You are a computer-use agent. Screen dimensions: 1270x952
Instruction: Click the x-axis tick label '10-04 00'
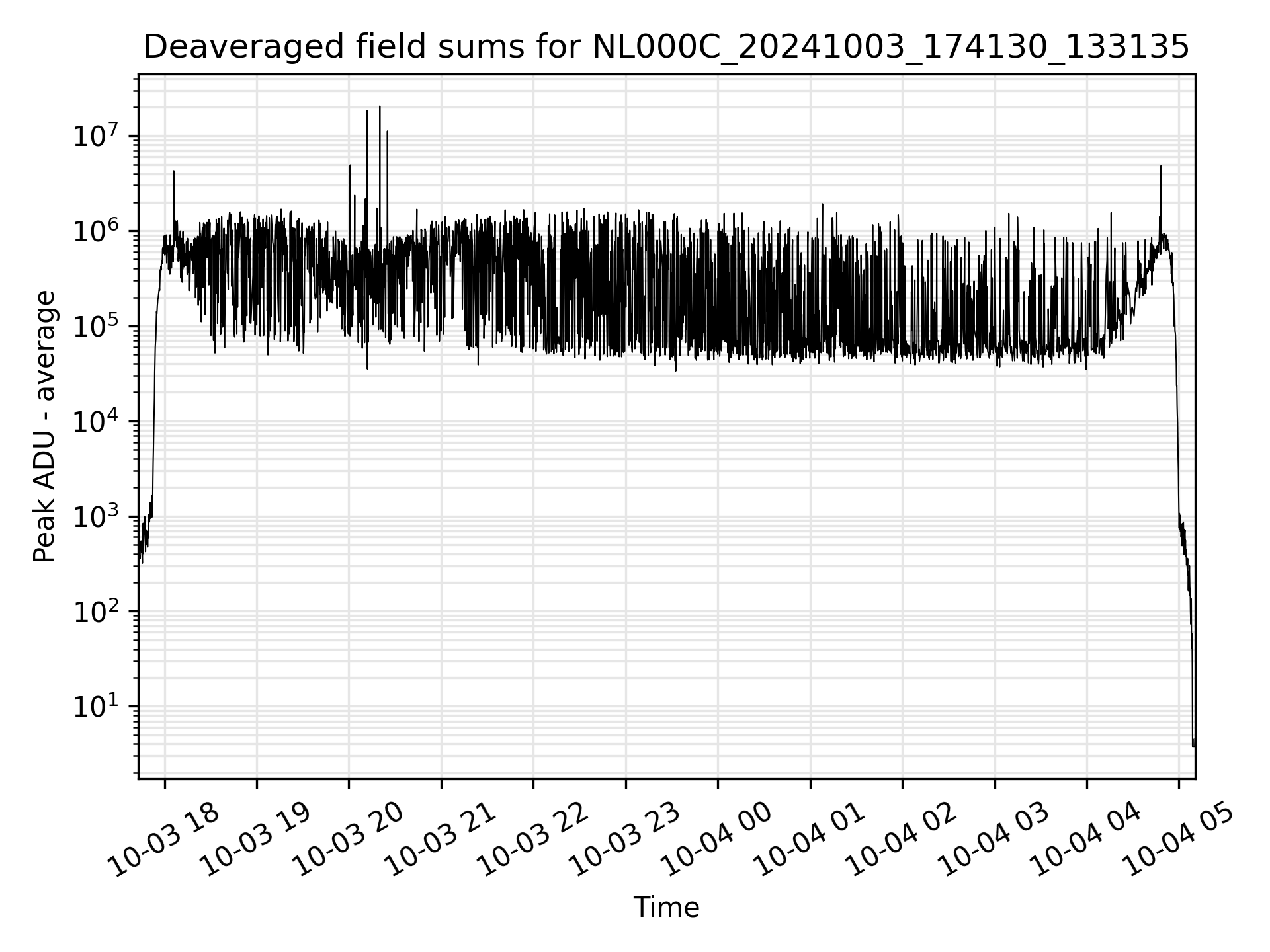pos(717,839)
